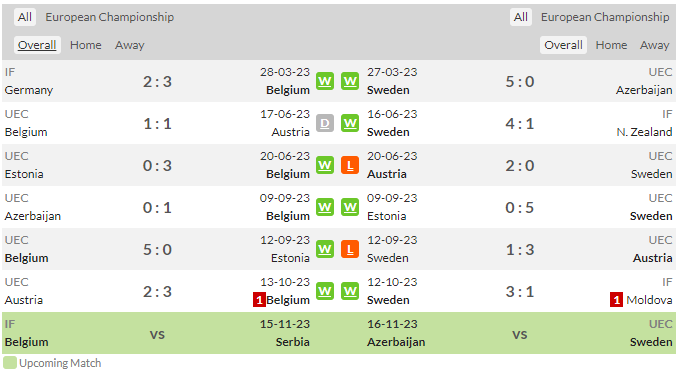683x392 pixels.
Task: Click the red card badge beside Moldova
Action: coord(616,300)
